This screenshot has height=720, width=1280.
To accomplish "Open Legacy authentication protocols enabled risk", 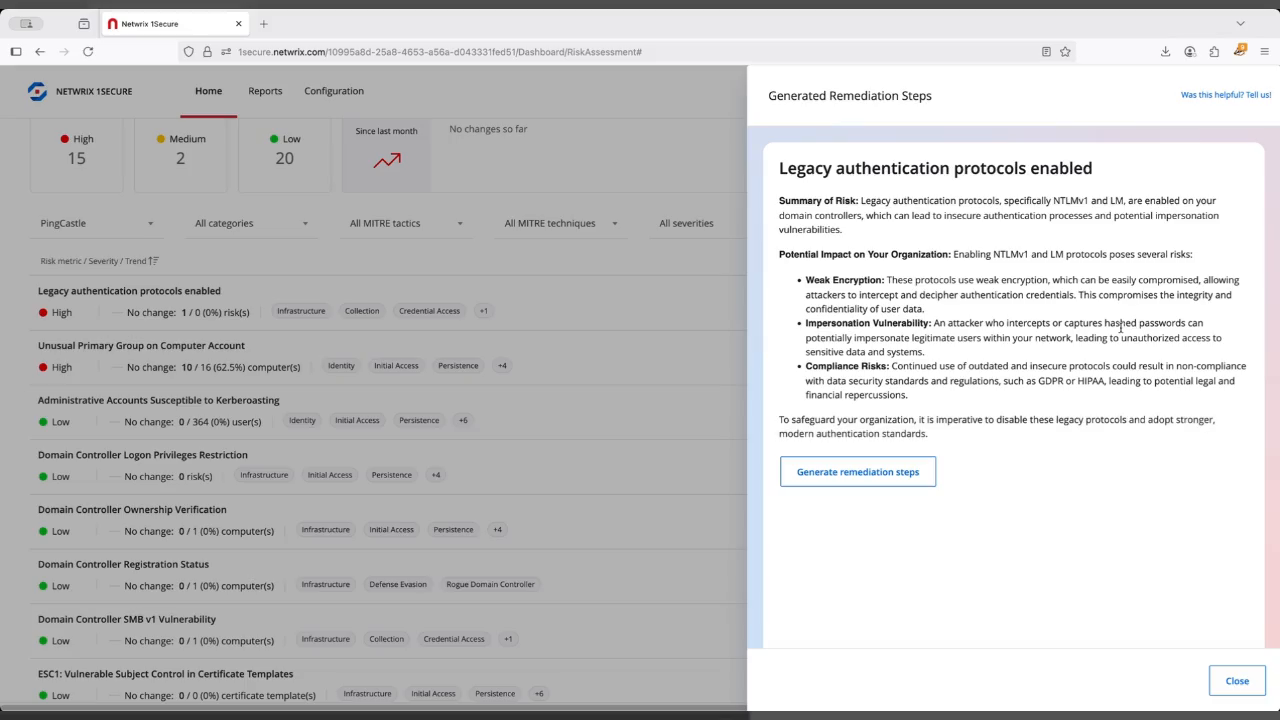I will click(129, 291).
